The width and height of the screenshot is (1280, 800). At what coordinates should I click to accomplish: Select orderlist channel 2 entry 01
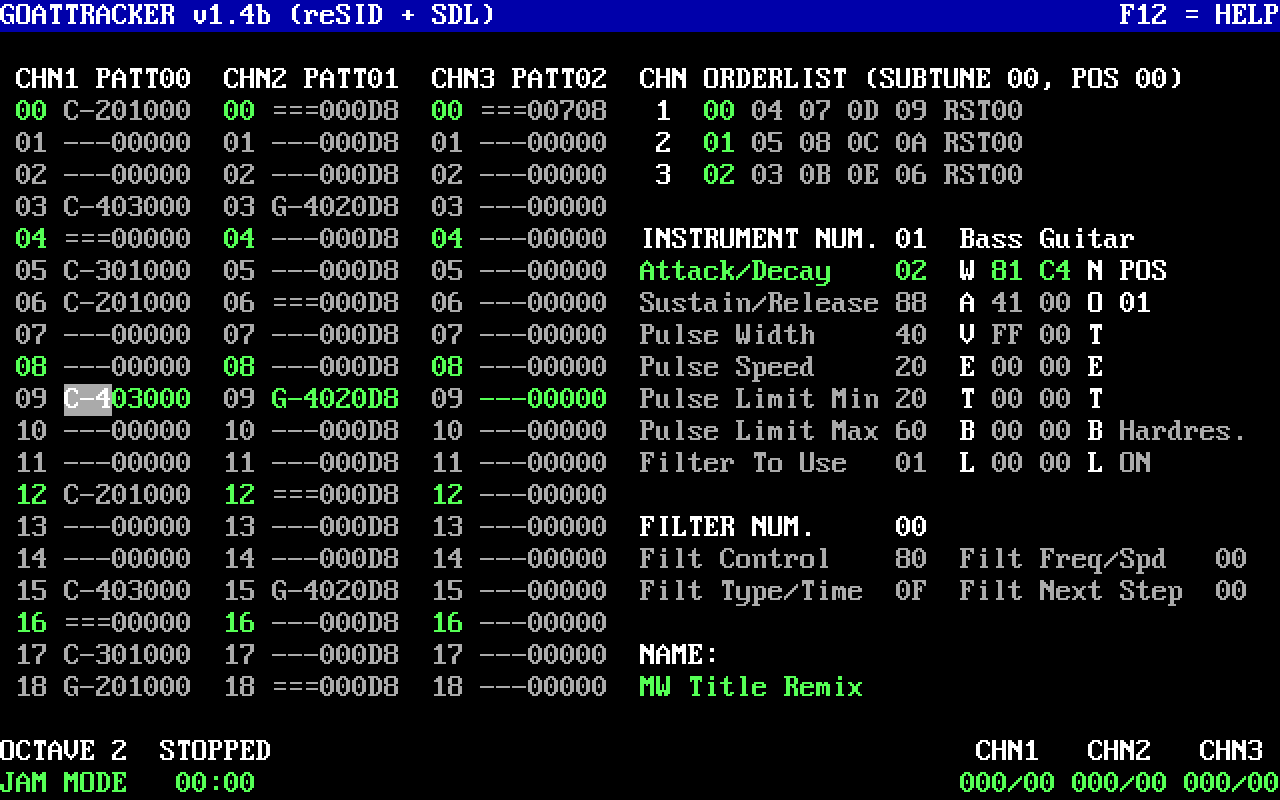(719, 143)
